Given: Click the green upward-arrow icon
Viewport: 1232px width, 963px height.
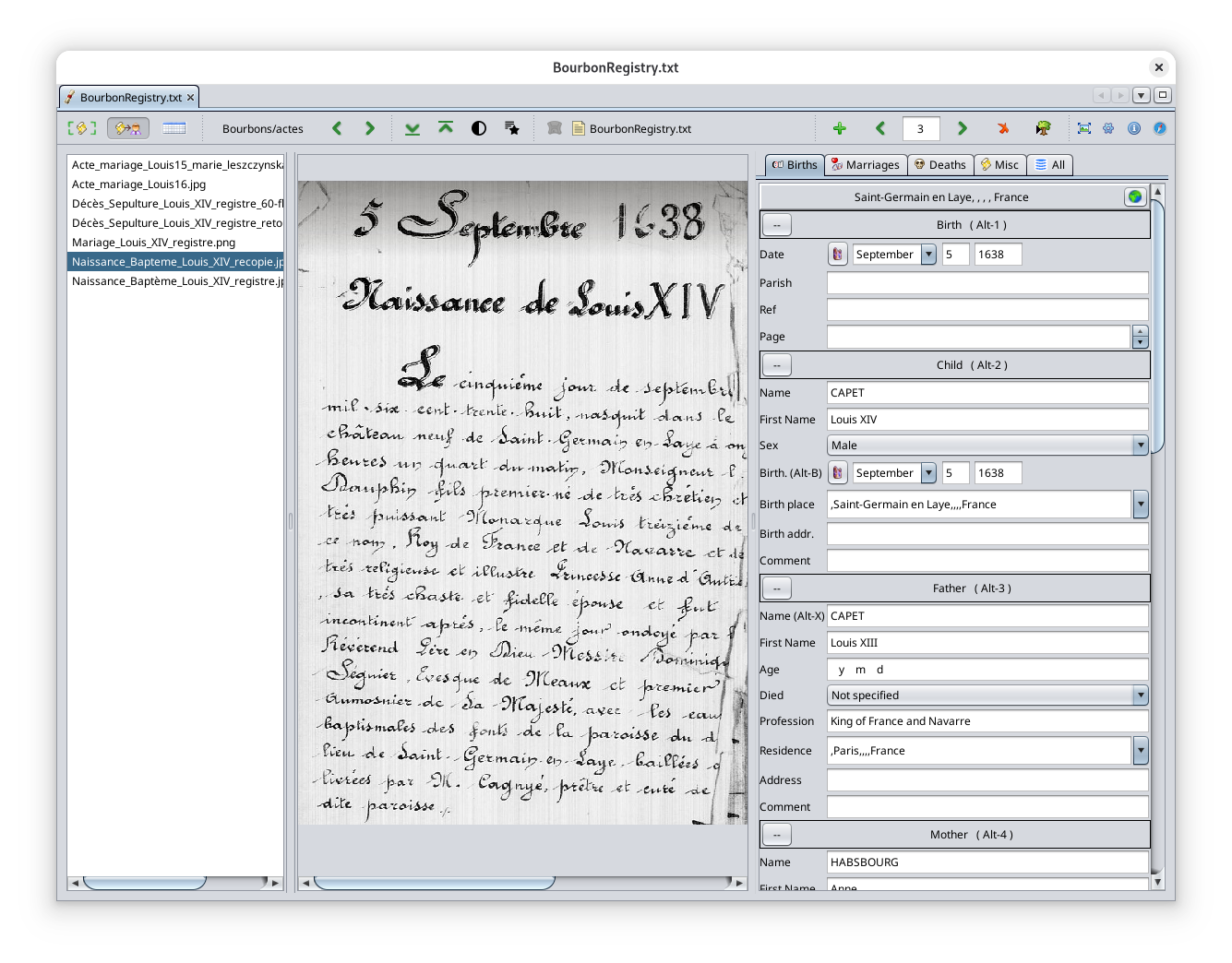Looking at the screenshot, I should (x=446, y=128).
